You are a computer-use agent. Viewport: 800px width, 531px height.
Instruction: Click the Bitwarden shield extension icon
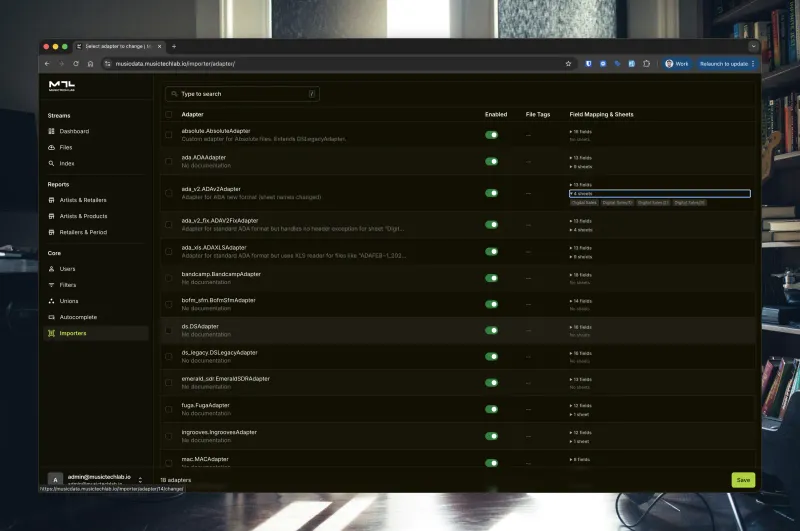coord(588,64)
